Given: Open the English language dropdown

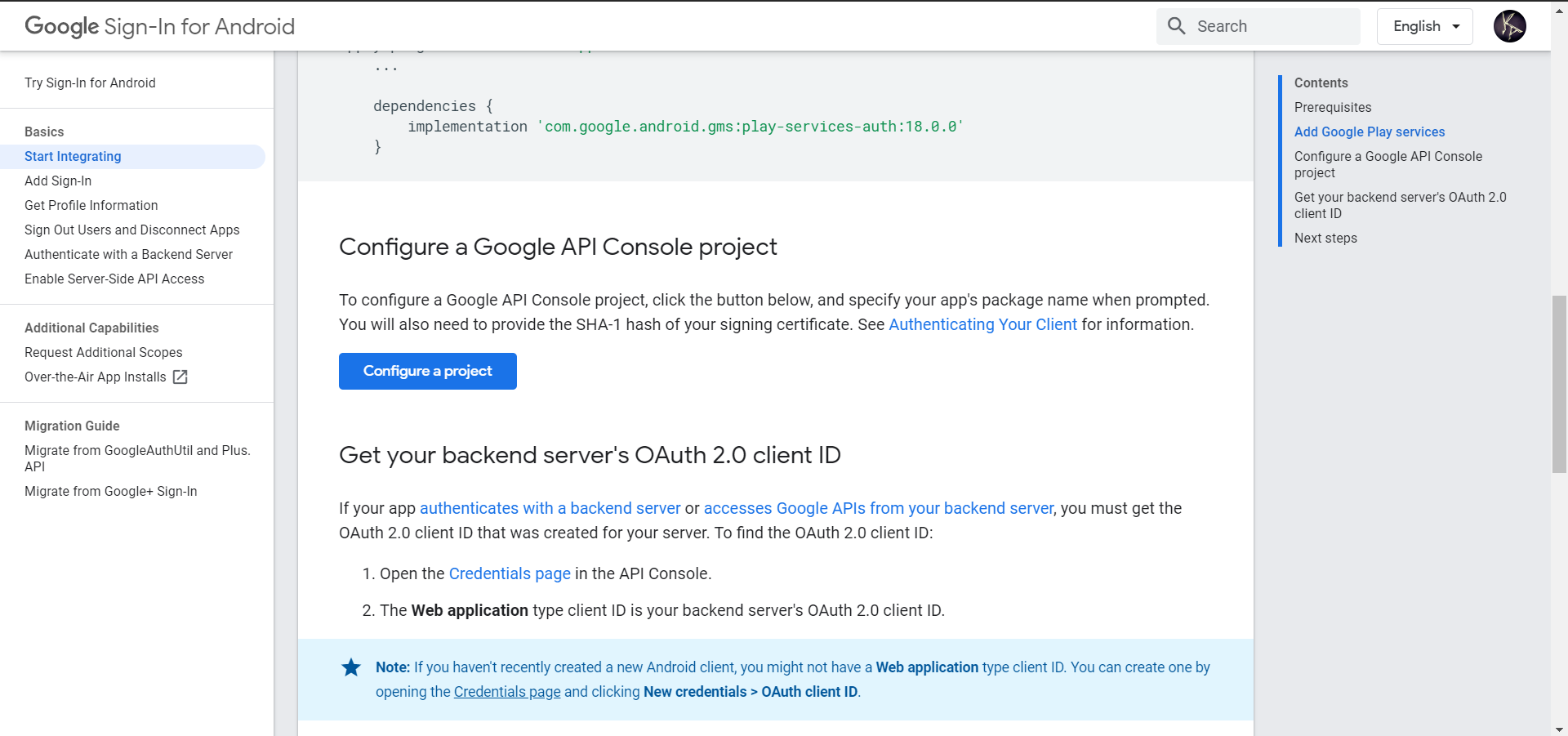Looking at the screenshot, I should pyautogui.click(x=1424, y=26).
